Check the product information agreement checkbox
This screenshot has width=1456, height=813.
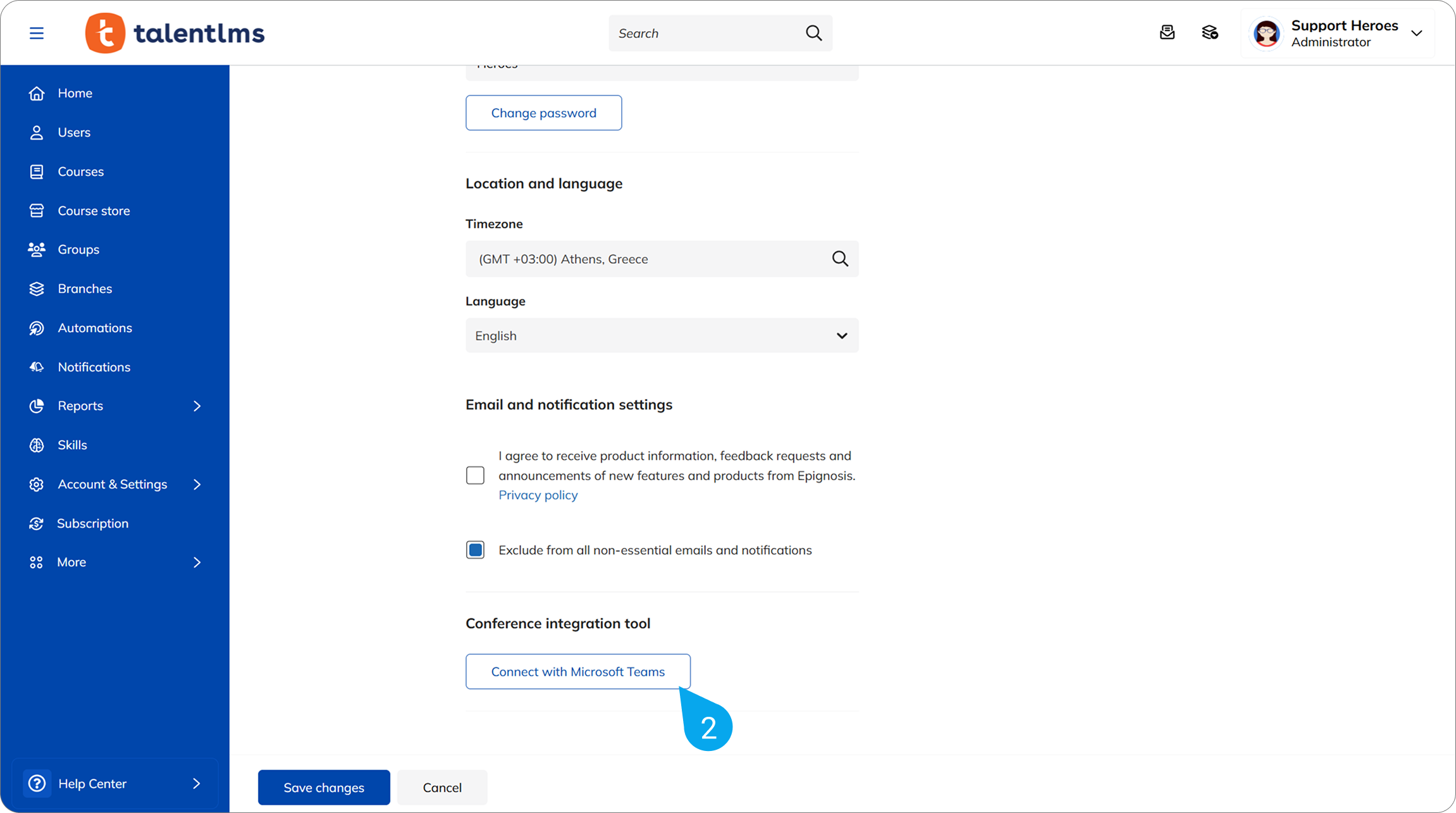click(475, 475)
